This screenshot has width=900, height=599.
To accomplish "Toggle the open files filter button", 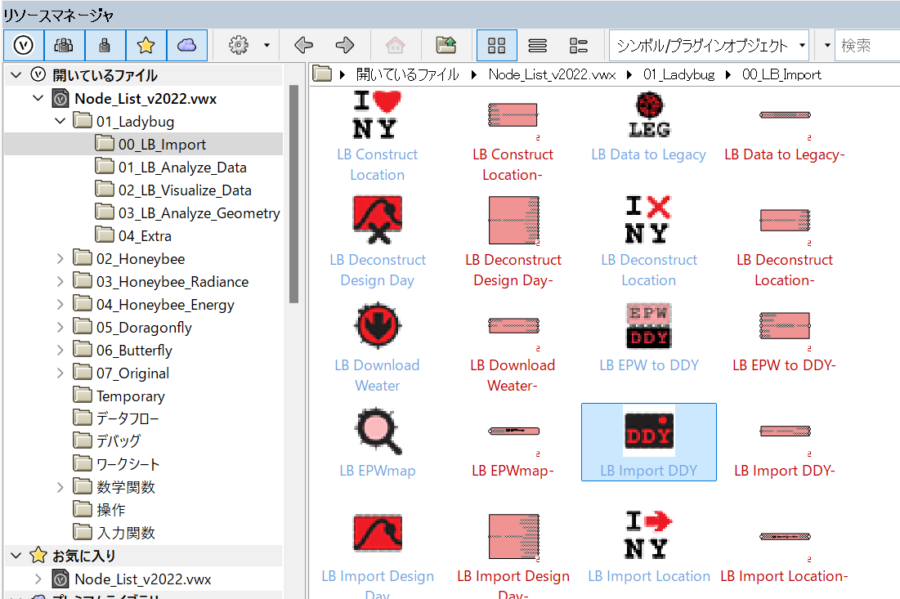I will [x=22, y=45].
